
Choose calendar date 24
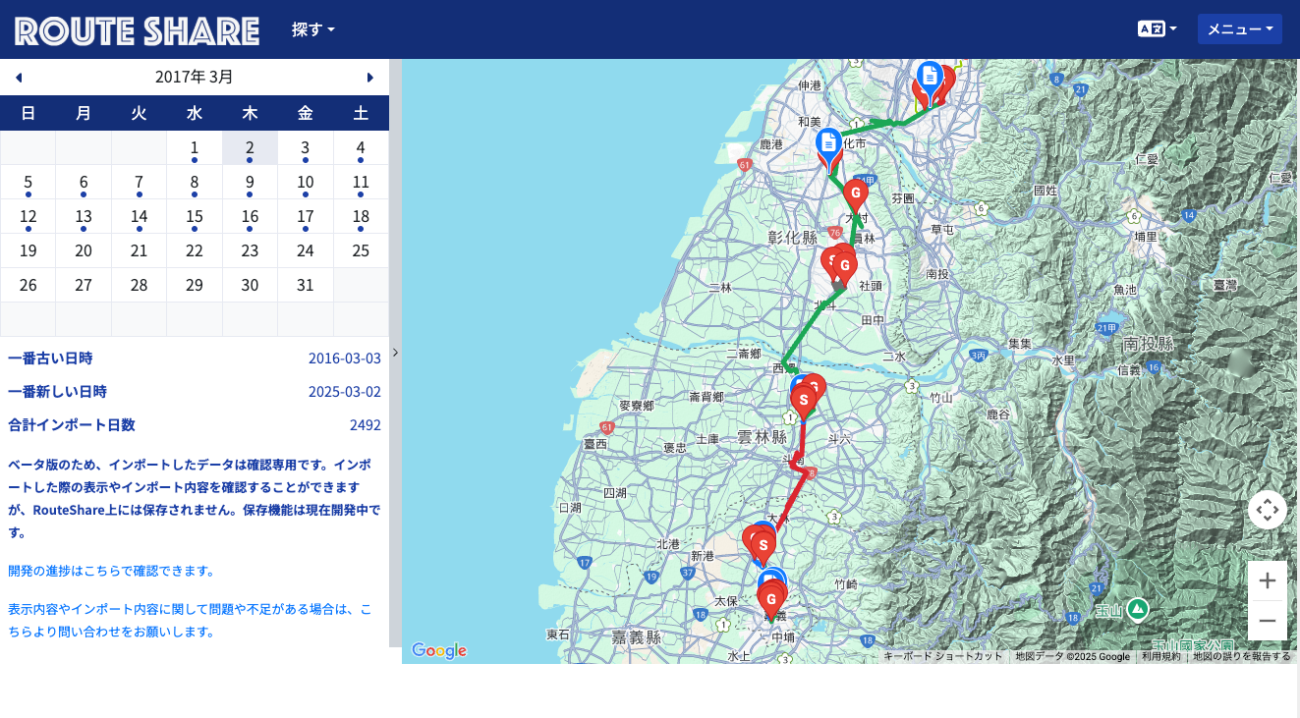[305, 251]
